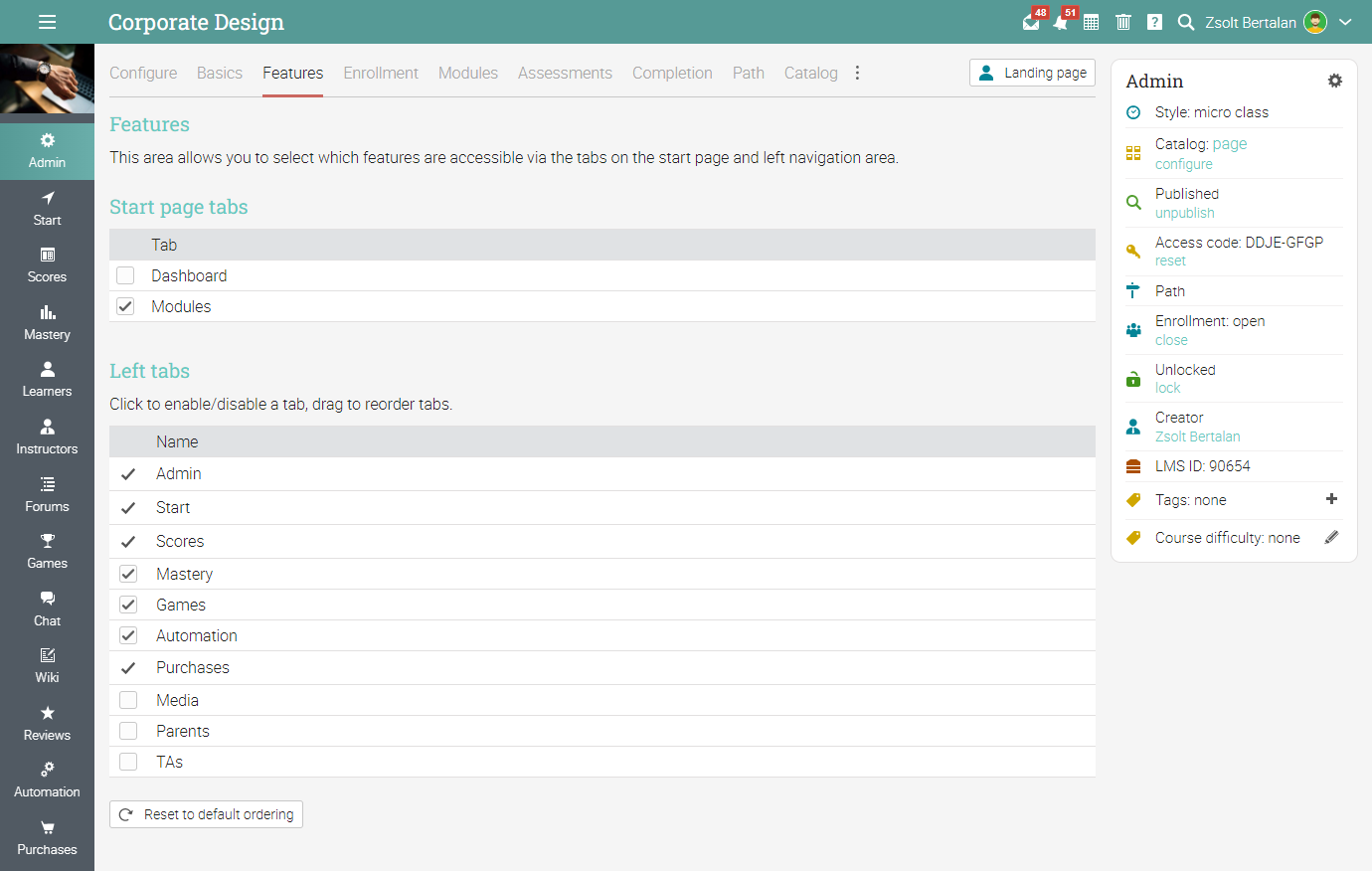The height and width of the screenshot is (871, 1372).
Task: Click the course thumbnail image
Action: pos(47,79)
